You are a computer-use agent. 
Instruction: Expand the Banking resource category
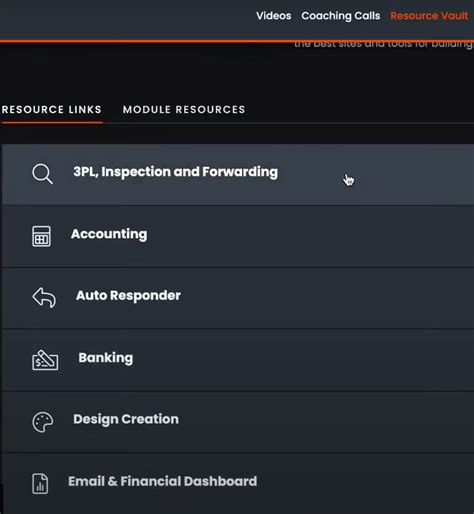point(238,360)
